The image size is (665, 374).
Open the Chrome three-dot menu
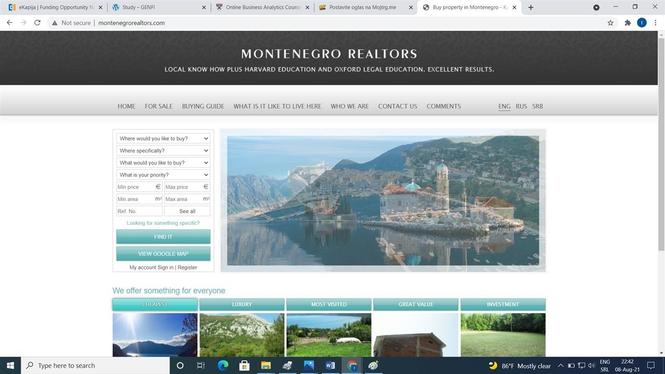coord(655,23)
